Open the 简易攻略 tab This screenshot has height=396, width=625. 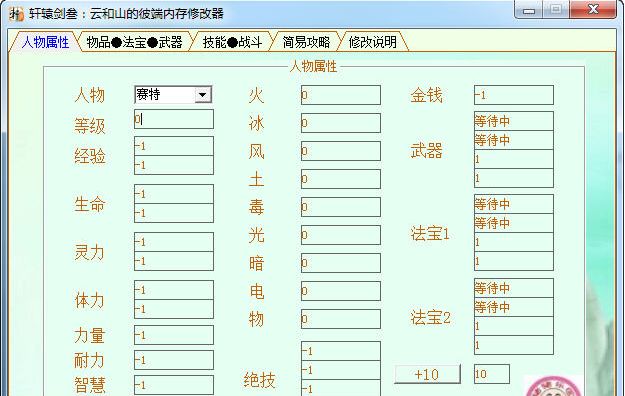pos(306,42)
